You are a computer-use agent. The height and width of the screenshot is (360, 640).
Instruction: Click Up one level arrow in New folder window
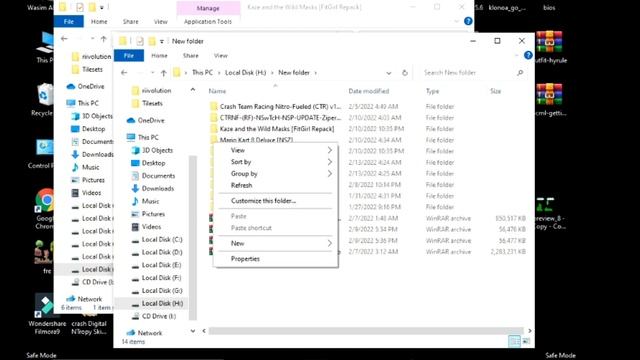[164, 73]
